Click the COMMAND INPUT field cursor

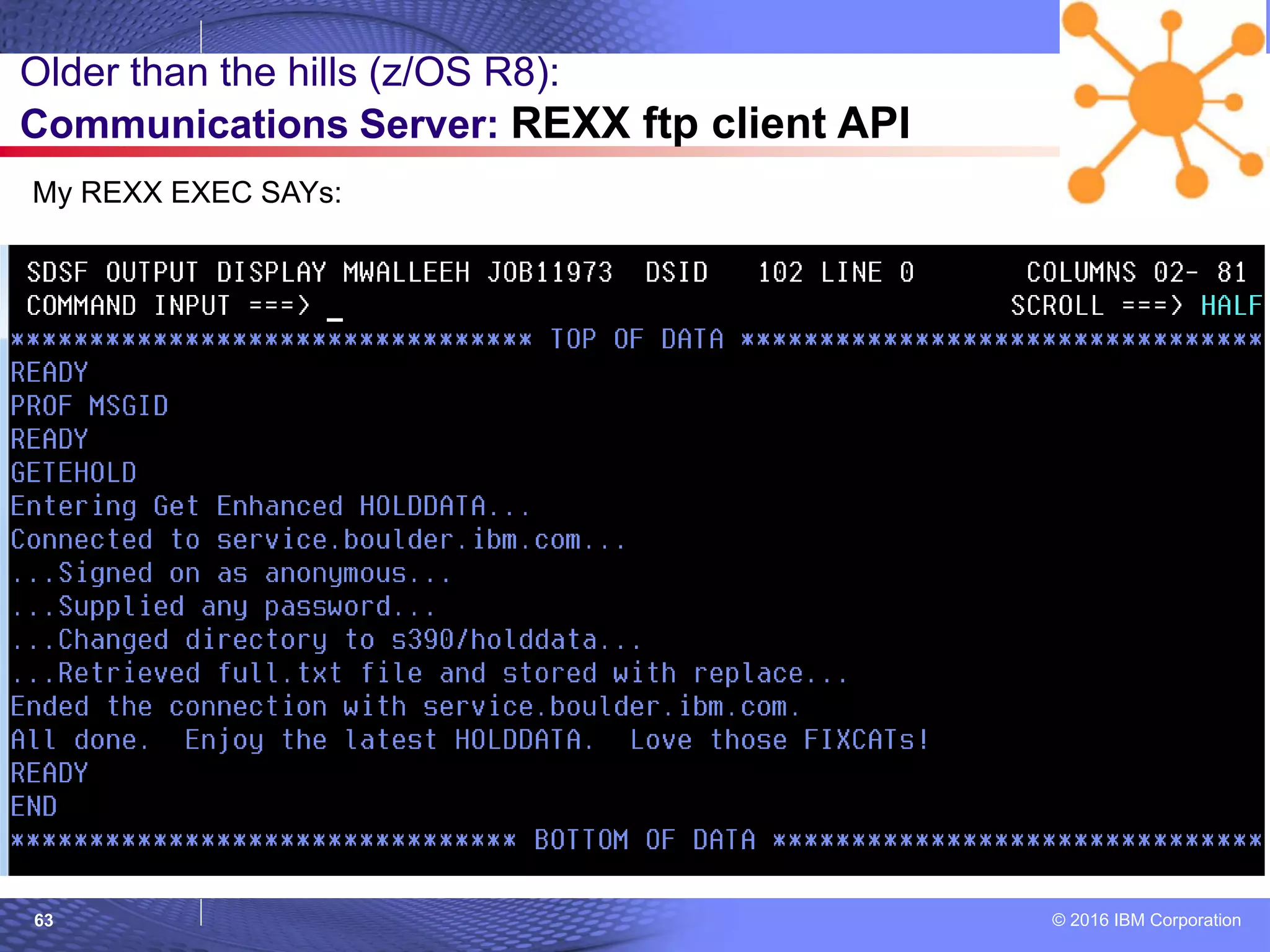click(x=335, y=319)
